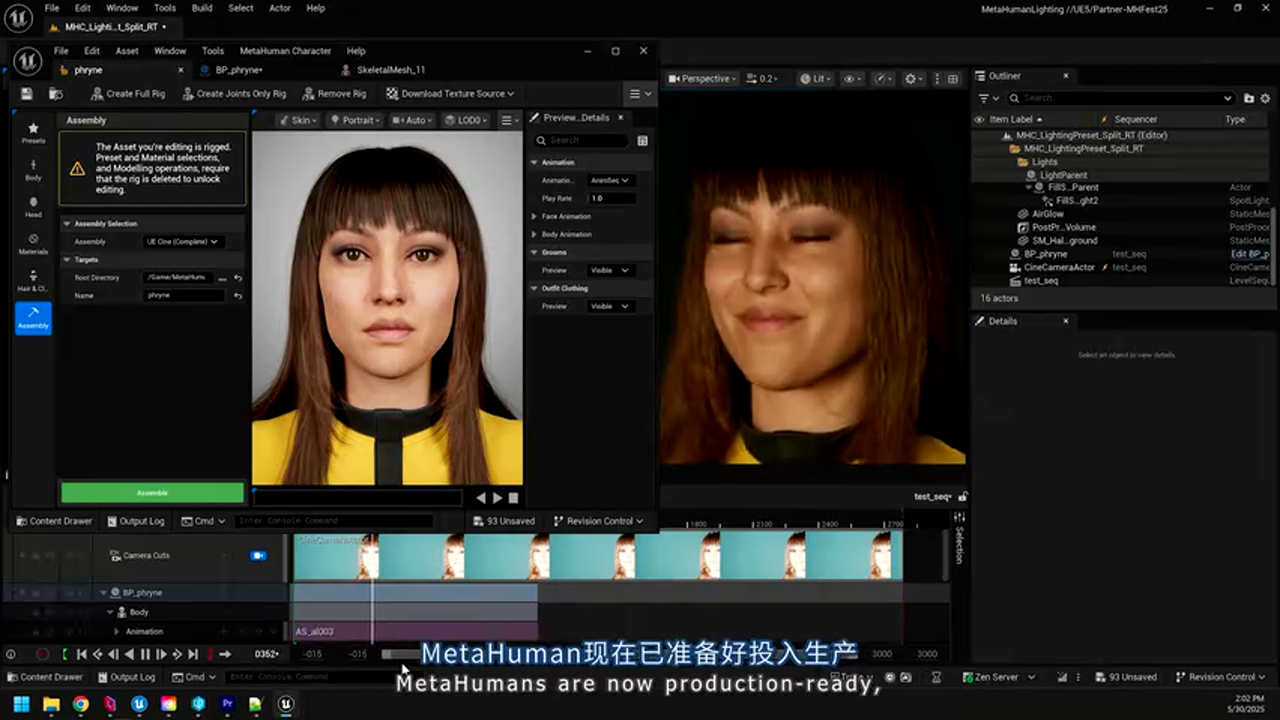Open the Assembly type UE Cine dropdown

coord(181,242)
